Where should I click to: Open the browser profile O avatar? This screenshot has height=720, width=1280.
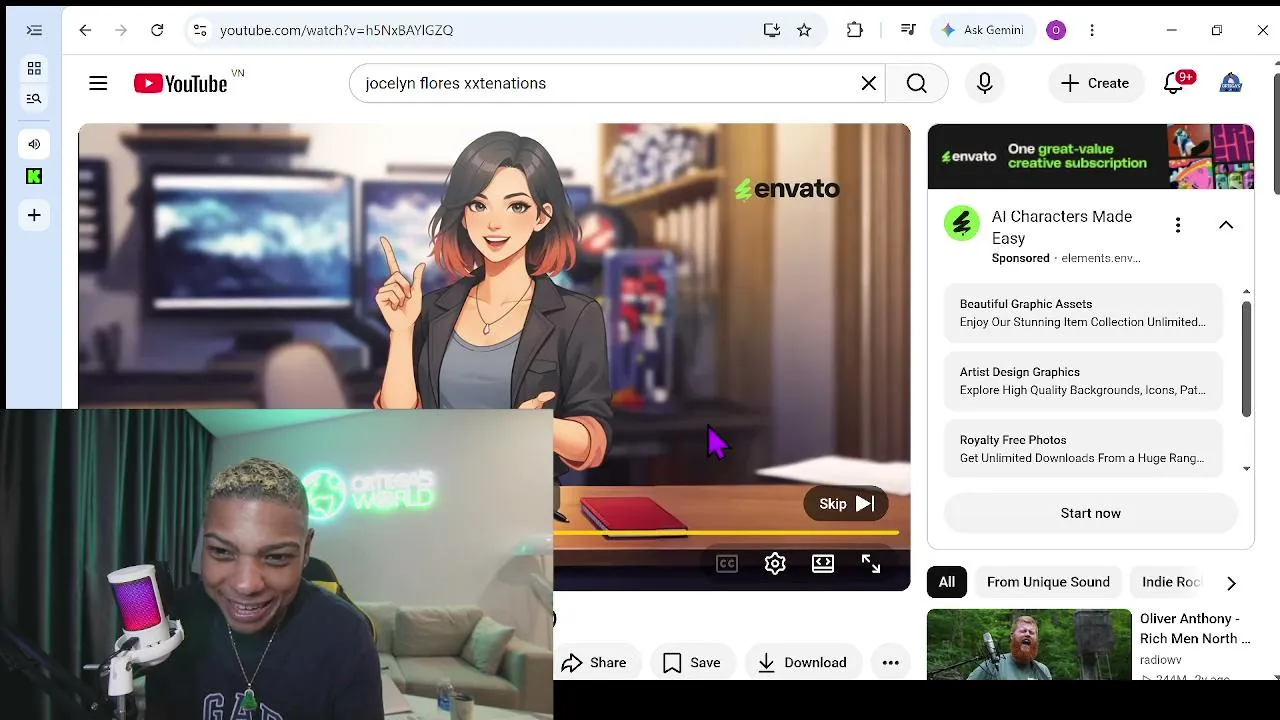tap(1056, 30)
